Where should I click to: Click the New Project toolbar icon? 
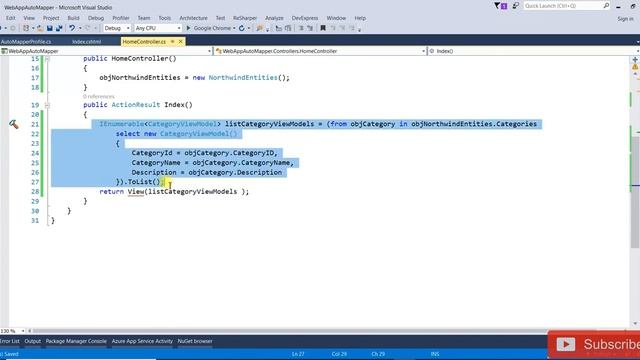tap(26, 28)
